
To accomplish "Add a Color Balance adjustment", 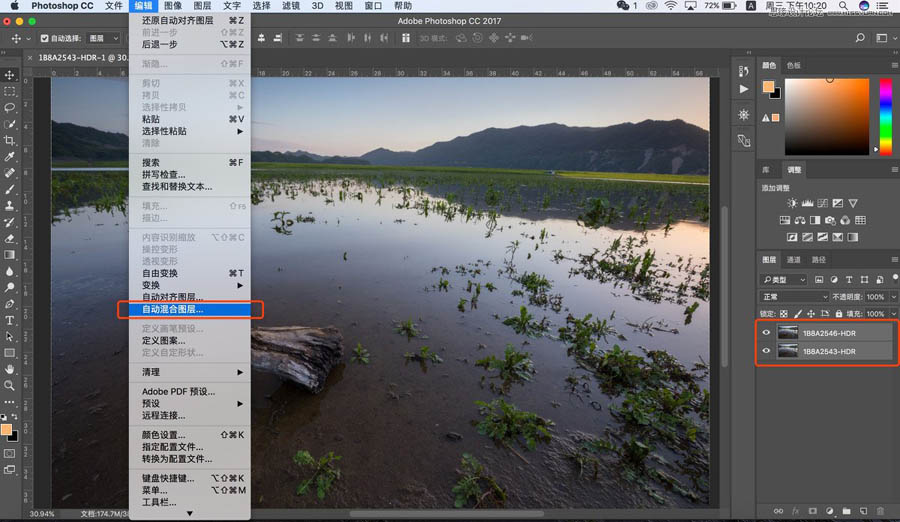I will tap(800, 220).
